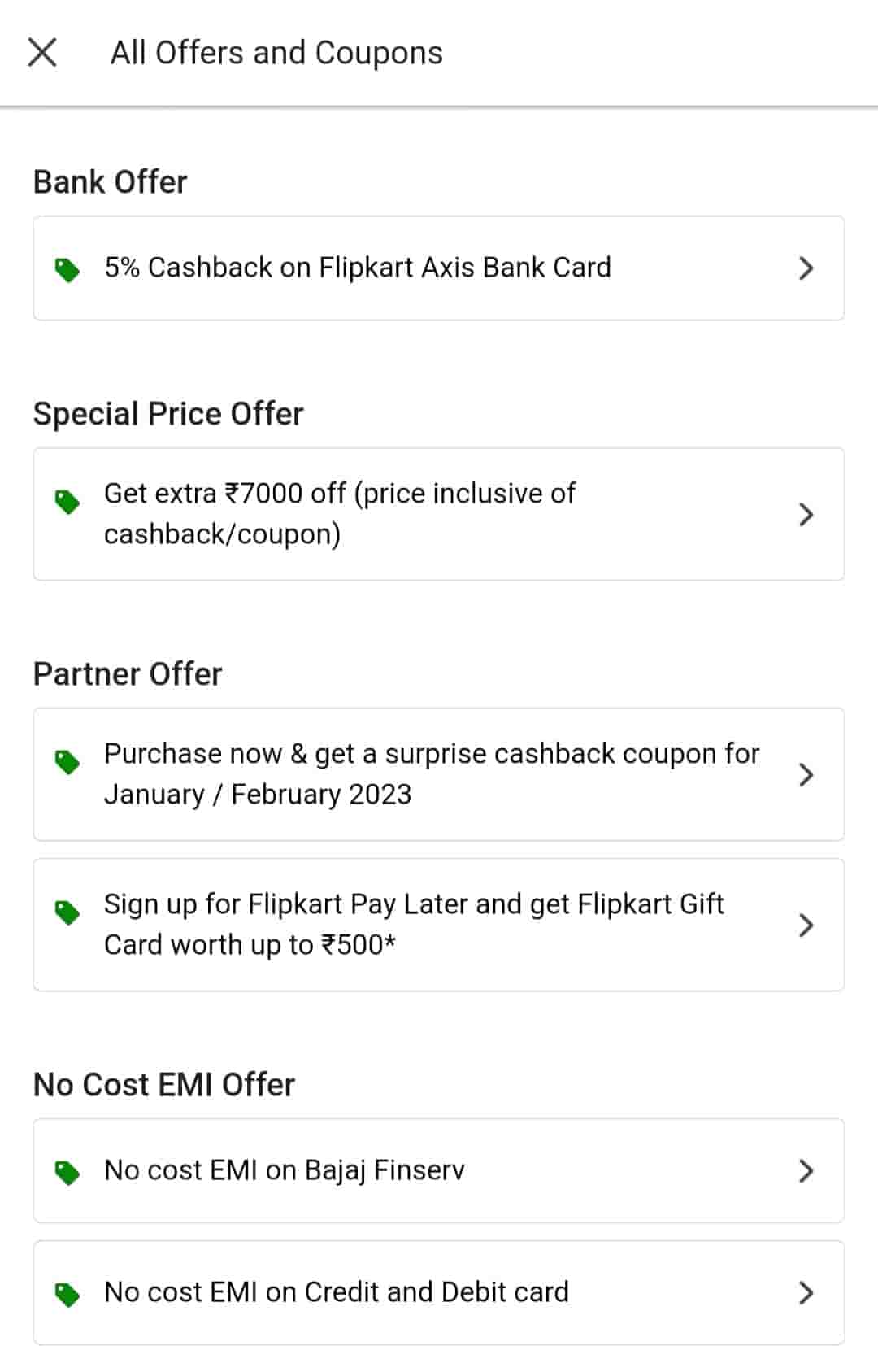Close the All Offers and Coupons page

tap(42, 53)
